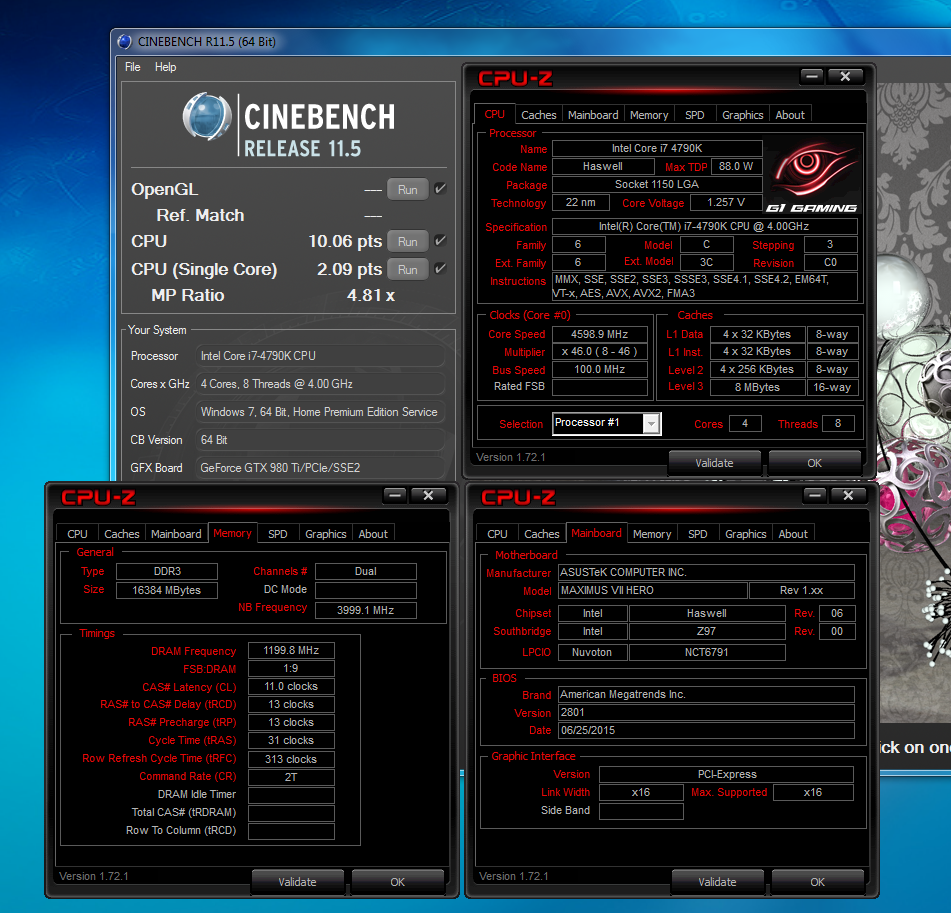The image size is (951, 913).
Task: Click the Intel Core i7 4790K name field
Action: pos(657,149)
